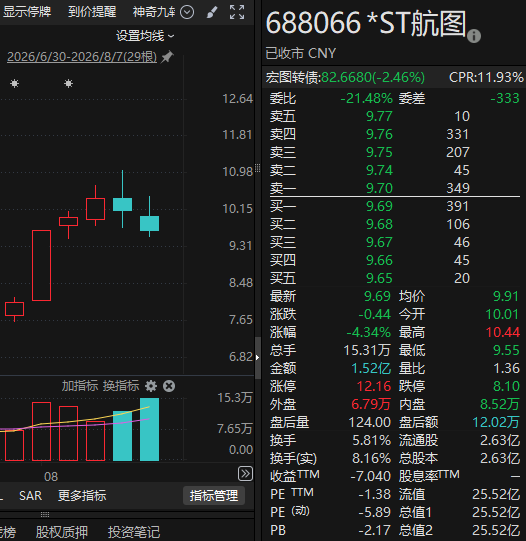Click the stock title 688066 *ST航图
Image resolution: width=526 pixels, height=541 pixels.
tap(366, 23)
